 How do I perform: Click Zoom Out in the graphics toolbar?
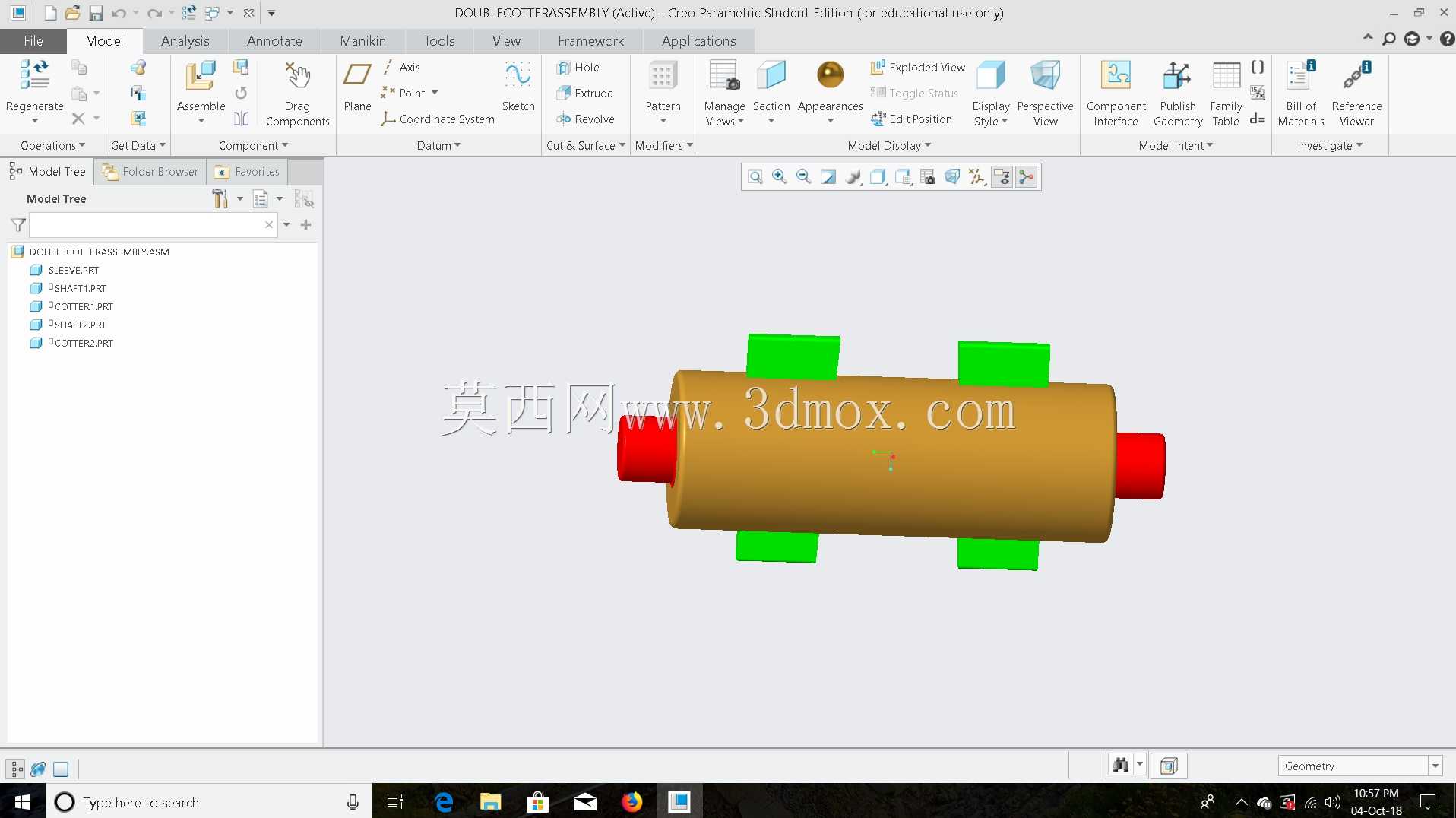click(x=803, y=177)
